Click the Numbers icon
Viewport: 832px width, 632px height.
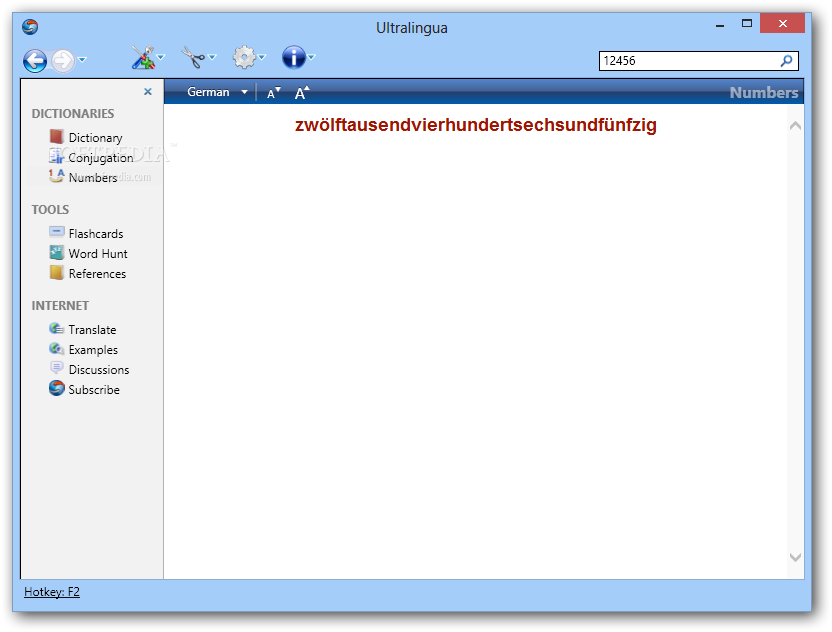(x=56, y=176)
